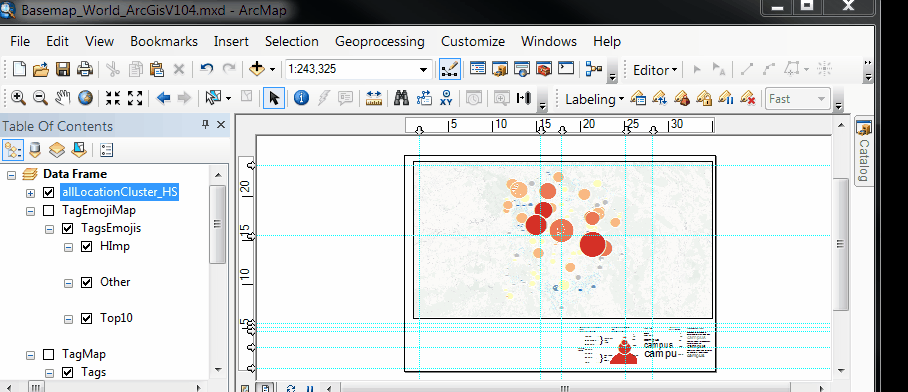Image resolution: width=908 pixels, height=392 pixels.
Task: Click Fixed Zoom Out arrows icon
Action: (135, 98)
